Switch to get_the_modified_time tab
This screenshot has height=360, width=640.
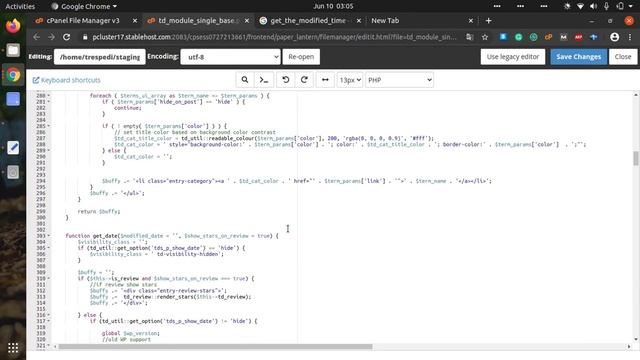[308, 20]
